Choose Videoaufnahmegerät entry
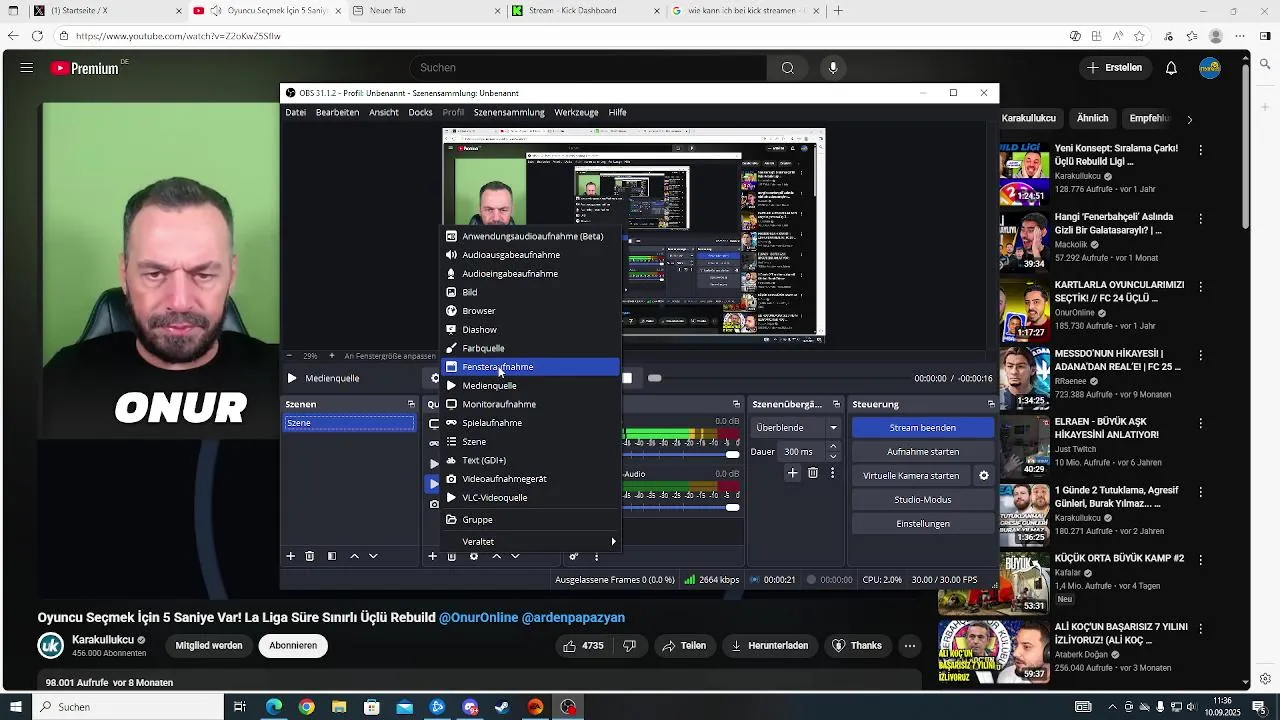This screenshot has height=720, width=1280. [x=531, y=479]
